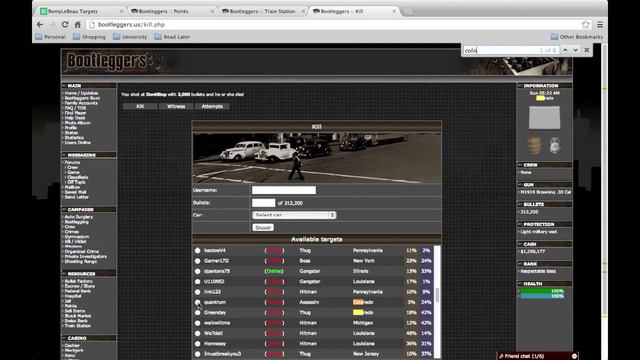The height and width of the screenshot is (360, 640).
Task: Open the Shopping bookmarks folder
Action: (x=89, y=37)
